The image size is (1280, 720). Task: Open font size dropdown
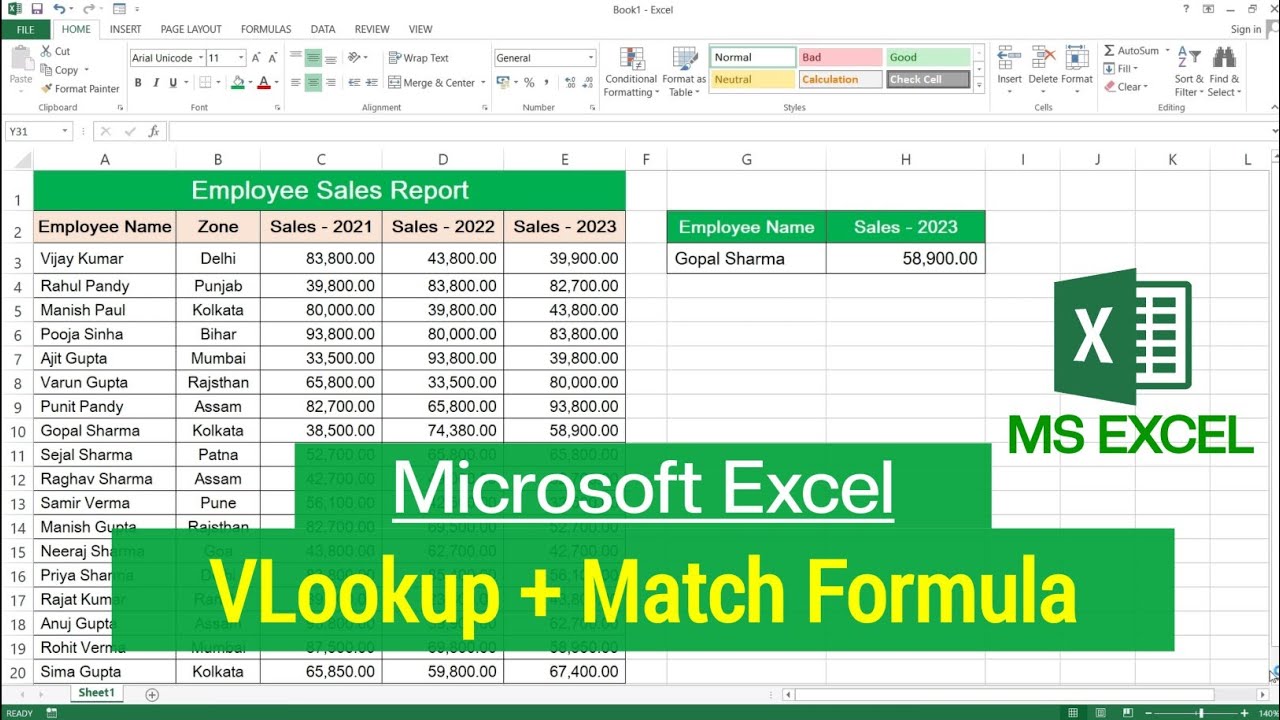click(x=241, y=58)
